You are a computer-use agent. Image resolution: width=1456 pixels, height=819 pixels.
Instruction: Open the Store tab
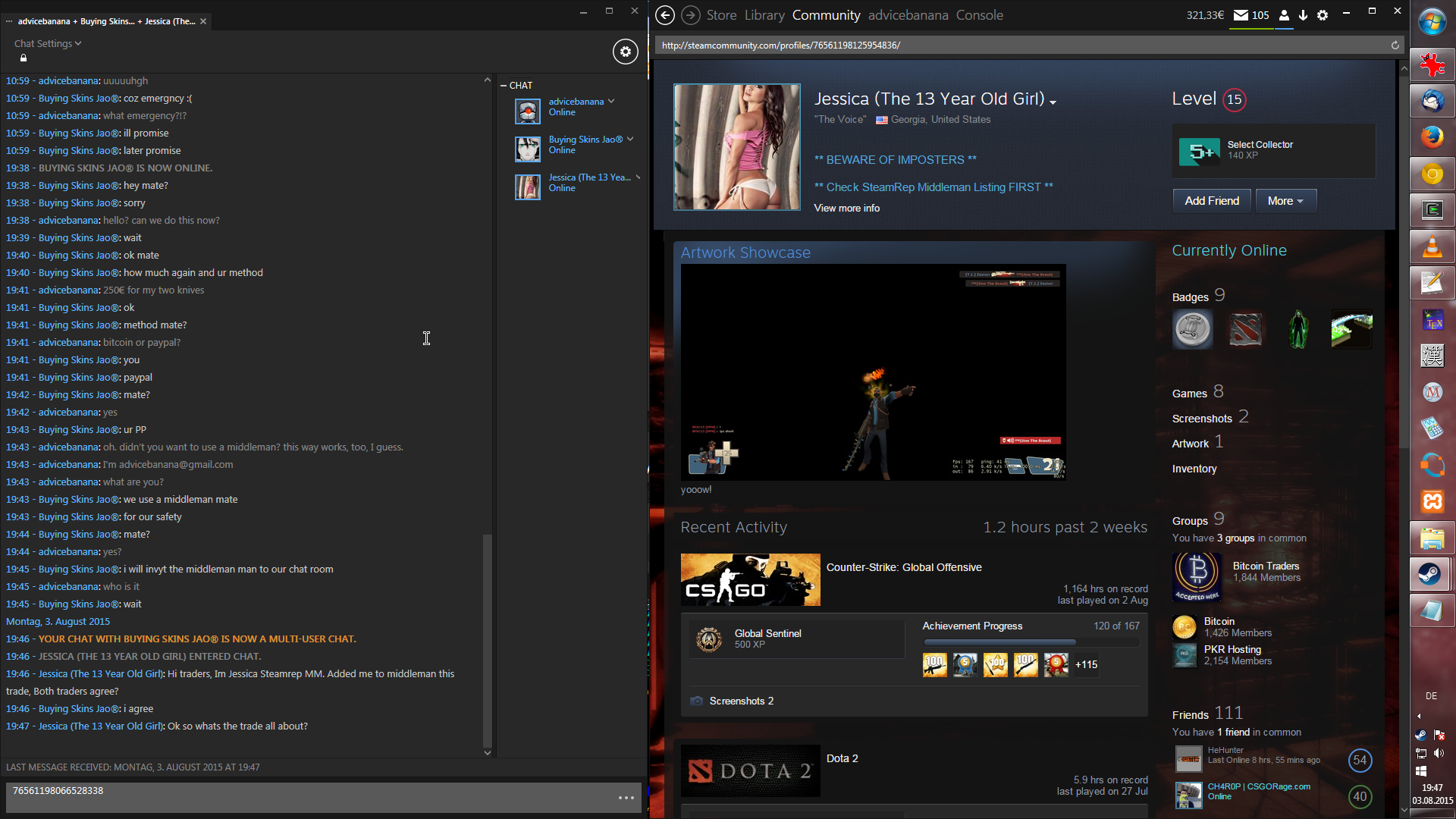click(721, 15)
